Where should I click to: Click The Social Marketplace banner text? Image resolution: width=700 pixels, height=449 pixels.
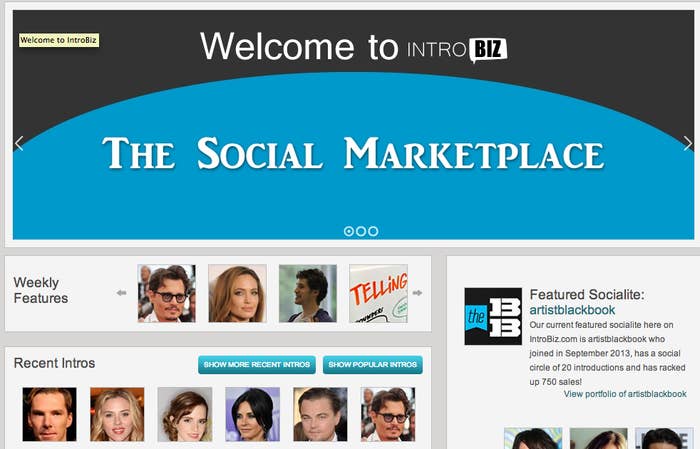(353, 153)
